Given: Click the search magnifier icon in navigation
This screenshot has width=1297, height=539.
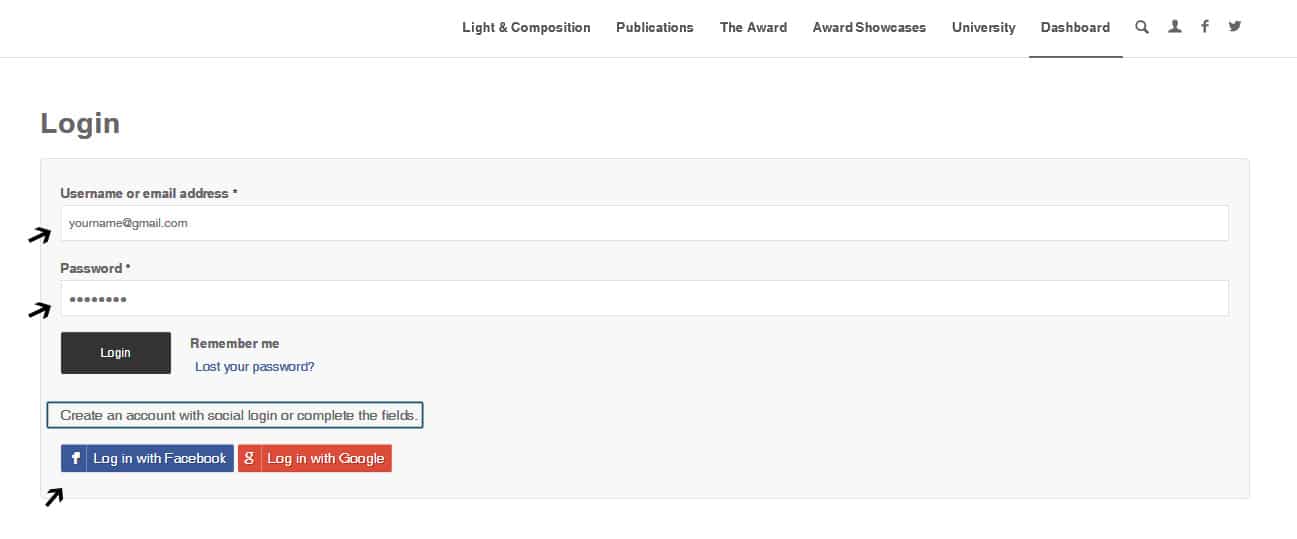Looking at the screenshot, I should click(x=1142, y=28).
